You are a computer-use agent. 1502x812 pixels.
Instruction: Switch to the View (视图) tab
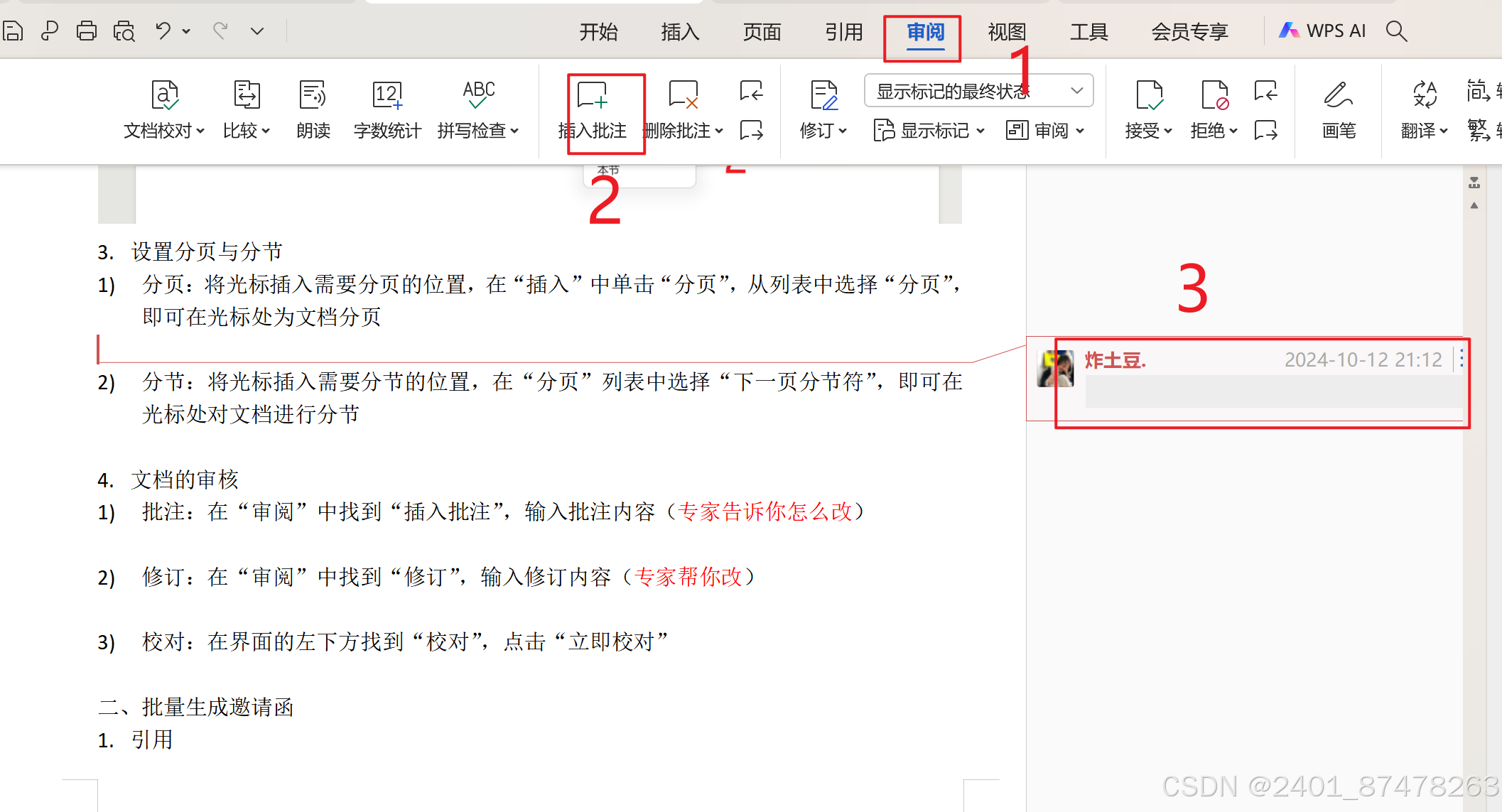(1007, 31)
